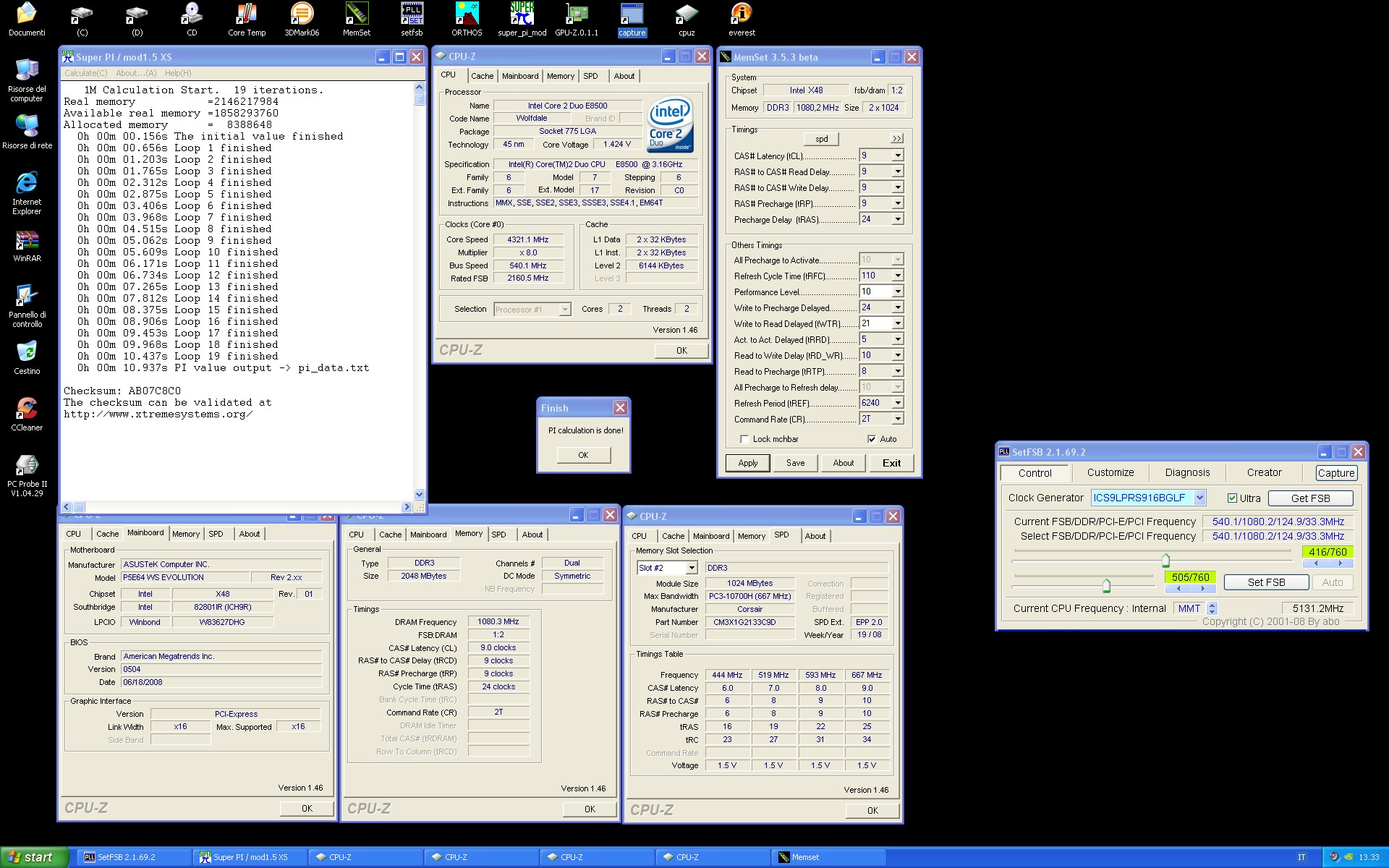Click Exit button in MemSet
This screenshot has height=868, width=1389.
pos(891,463)
